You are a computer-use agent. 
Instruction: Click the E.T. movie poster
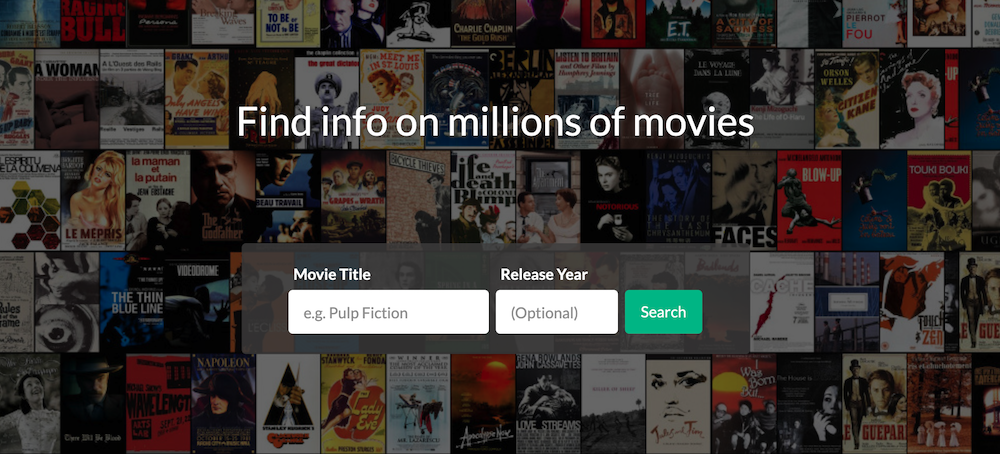(x=678, y=23)
